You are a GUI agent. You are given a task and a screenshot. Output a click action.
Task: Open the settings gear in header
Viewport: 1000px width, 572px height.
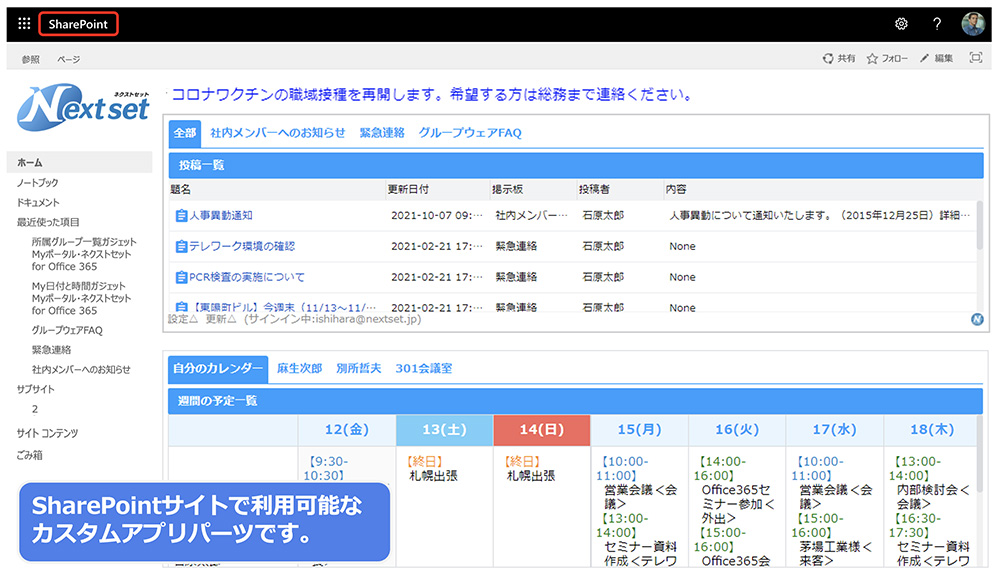click(x=901, y=24)
